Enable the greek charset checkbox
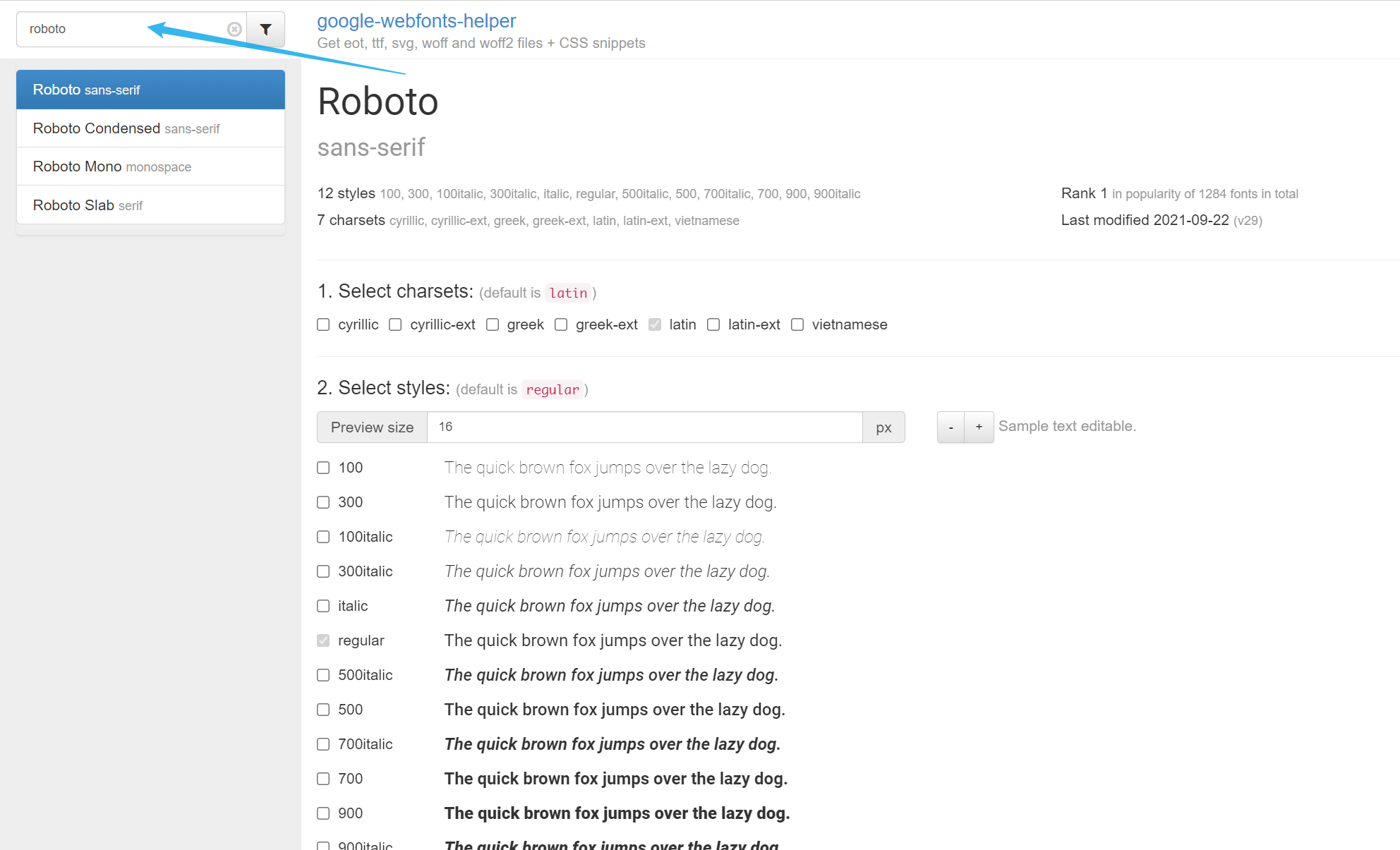Screen dimensions: 1400x850 (492, 324)
